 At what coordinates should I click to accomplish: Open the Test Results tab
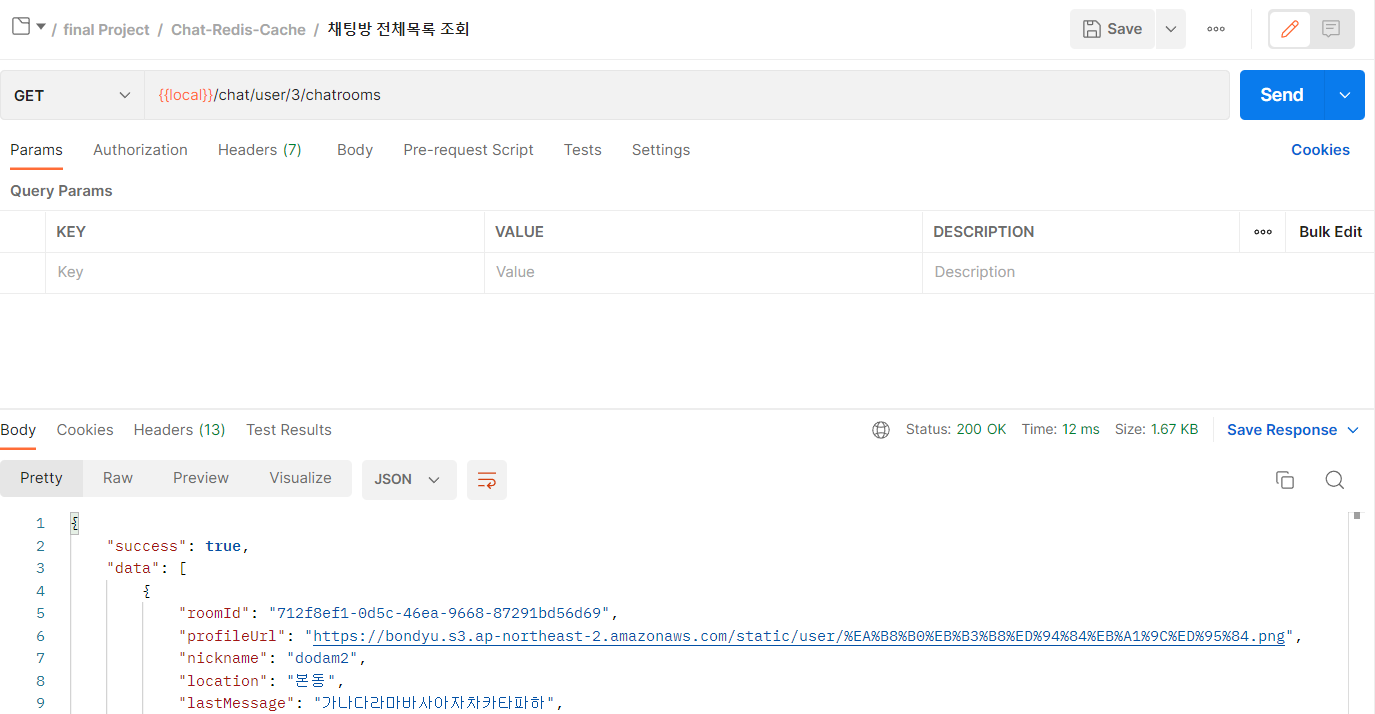point(289,430)
